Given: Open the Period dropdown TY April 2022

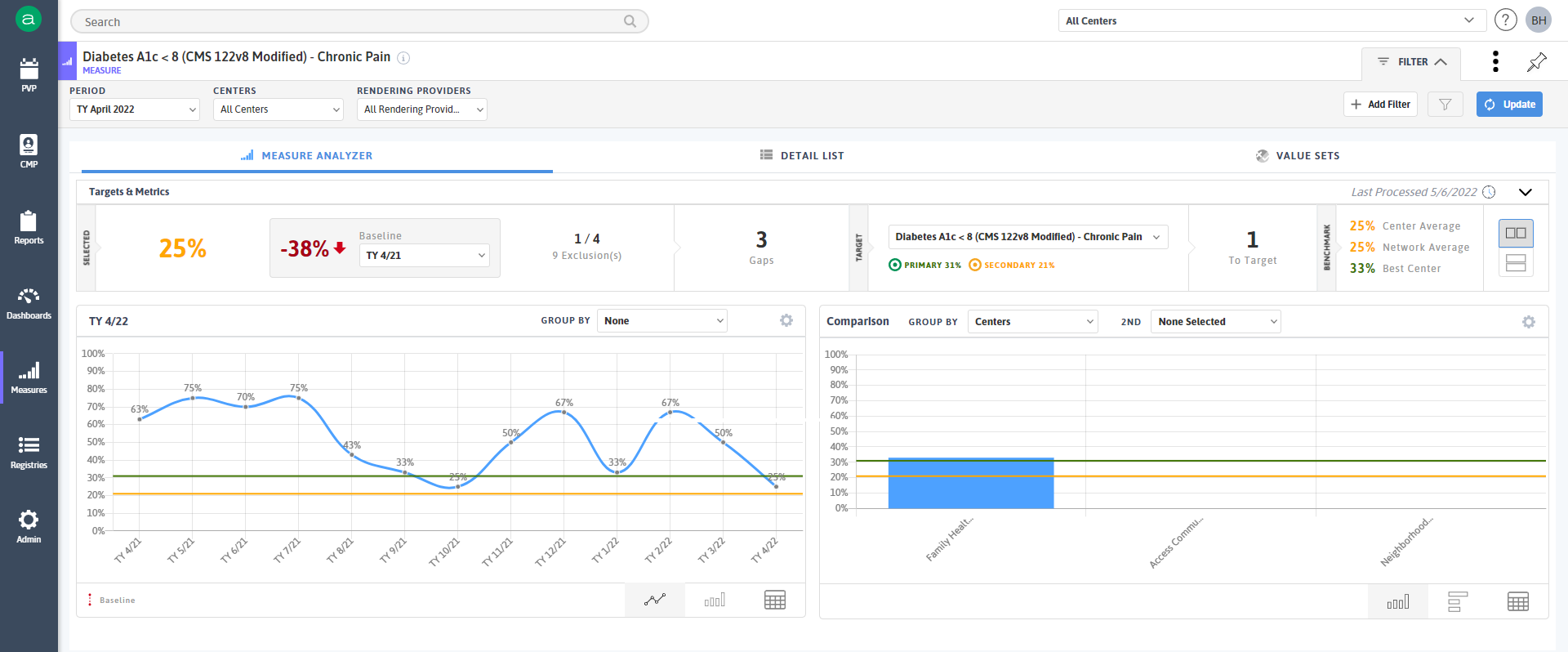Looking at the screenshot, I should click(135, 109).
